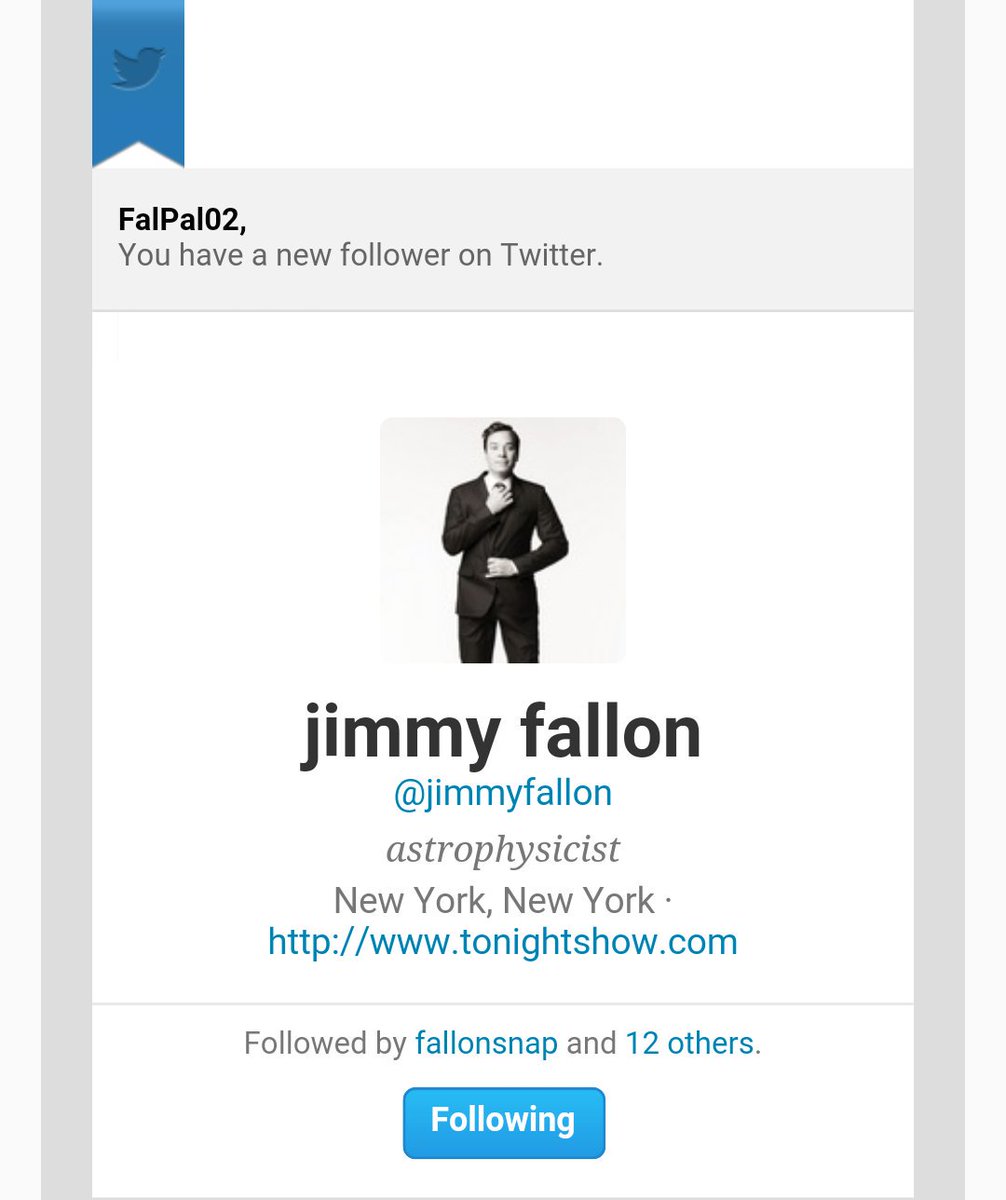1006x1200 pixels.
Task: Tap the blue ribbon's pointed bottom edge
Action: click(138, 154)
